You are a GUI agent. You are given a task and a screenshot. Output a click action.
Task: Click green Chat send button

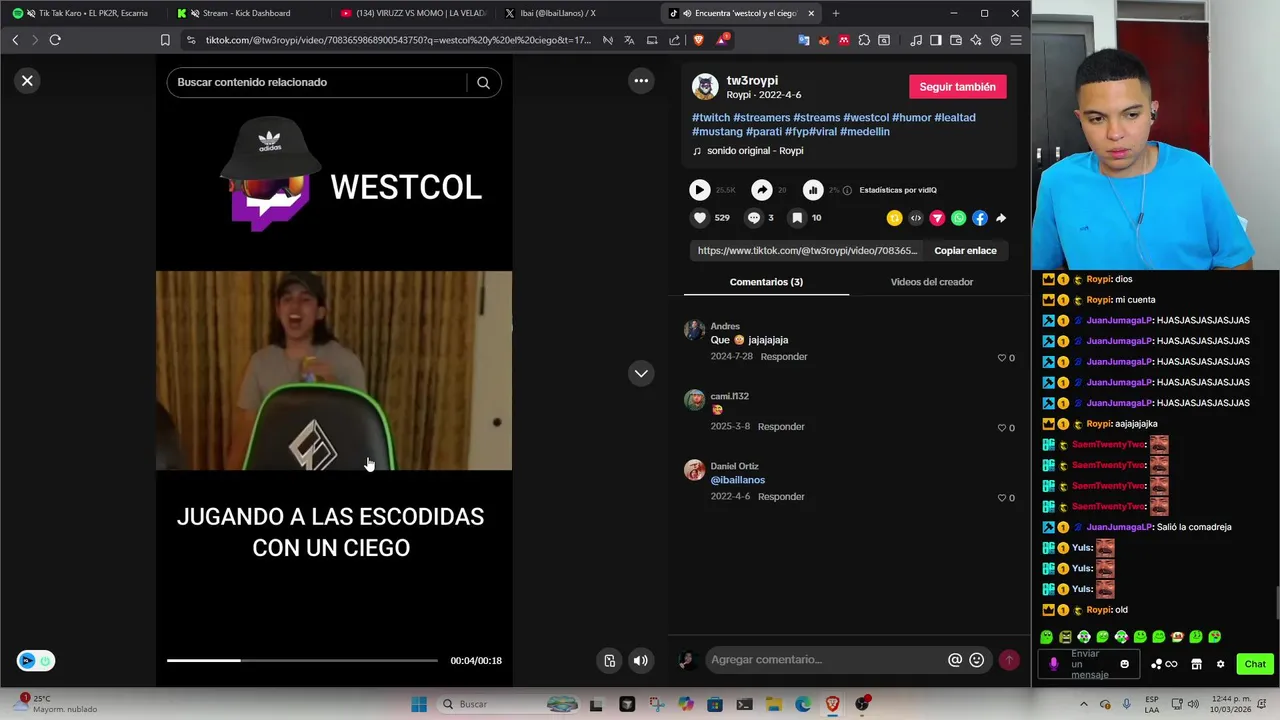coord(1255,664)
